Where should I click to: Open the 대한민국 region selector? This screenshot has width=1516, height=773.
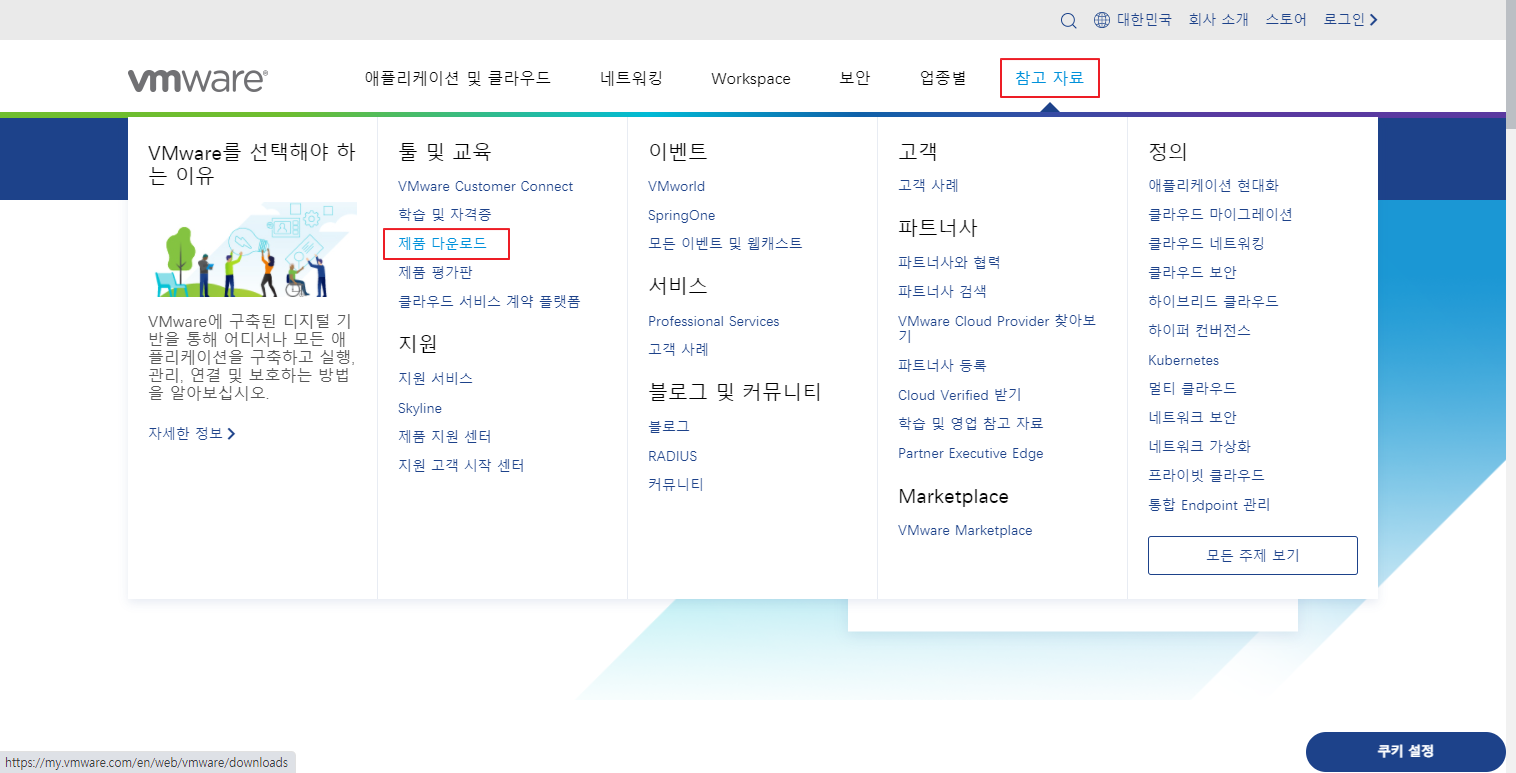(x=1144, y=19)
